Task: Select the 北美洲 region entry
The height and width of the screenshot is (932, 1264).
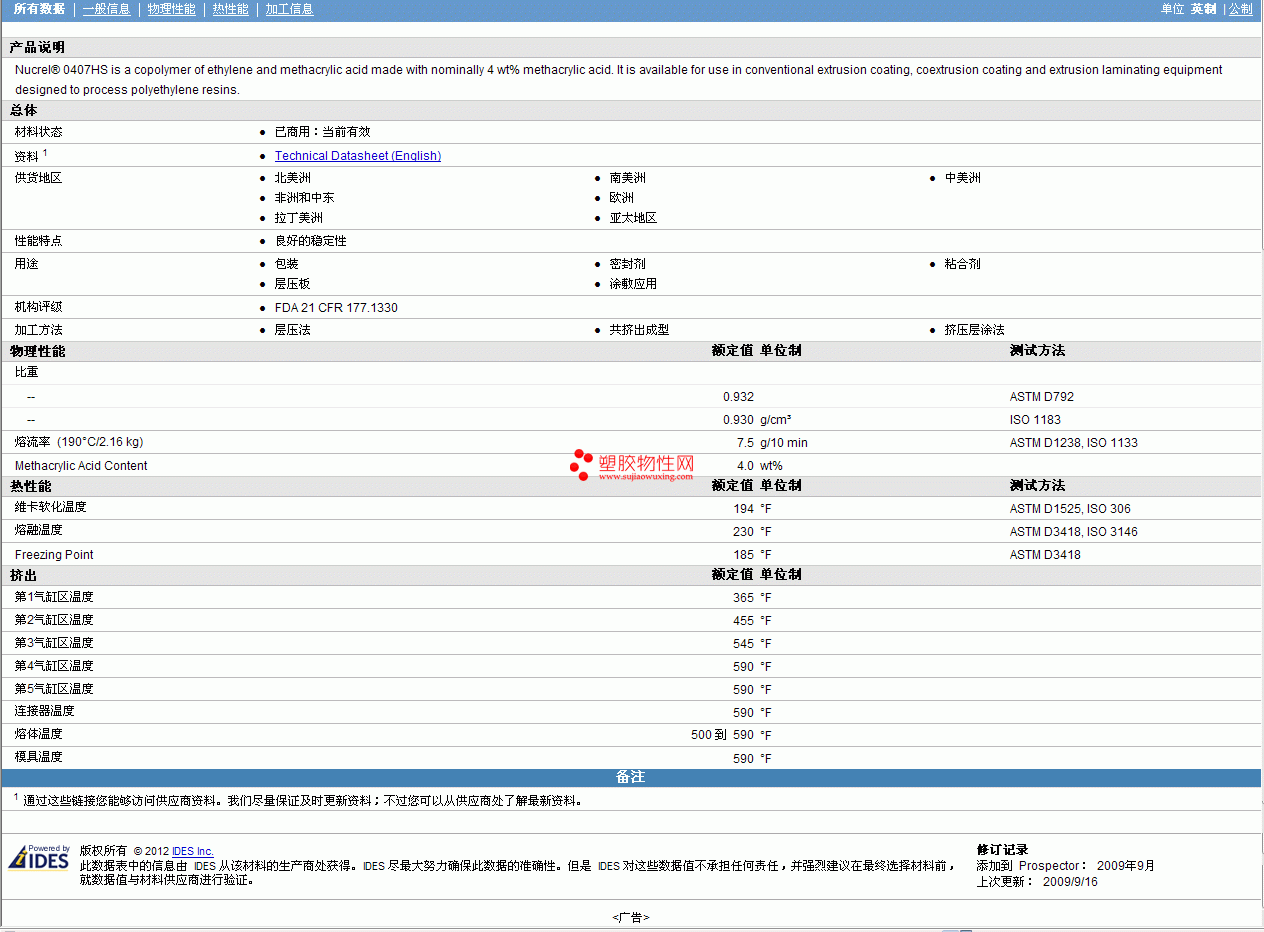Action: (293, 178)
